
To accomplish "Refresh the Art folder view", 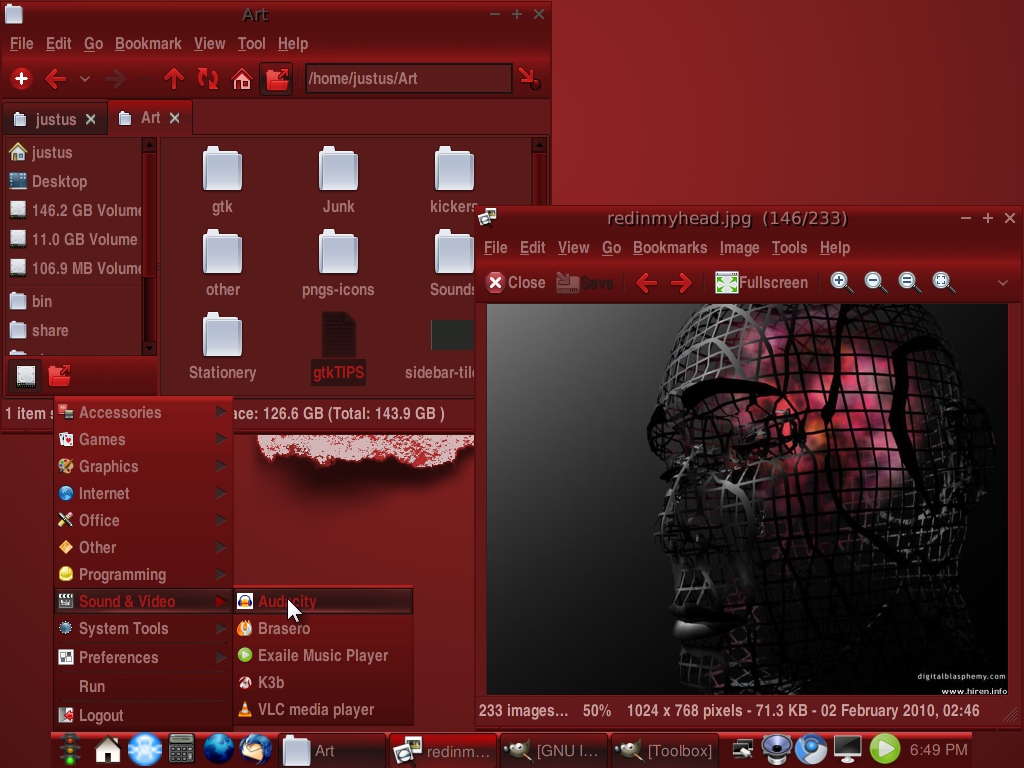I will pos(208,79).
